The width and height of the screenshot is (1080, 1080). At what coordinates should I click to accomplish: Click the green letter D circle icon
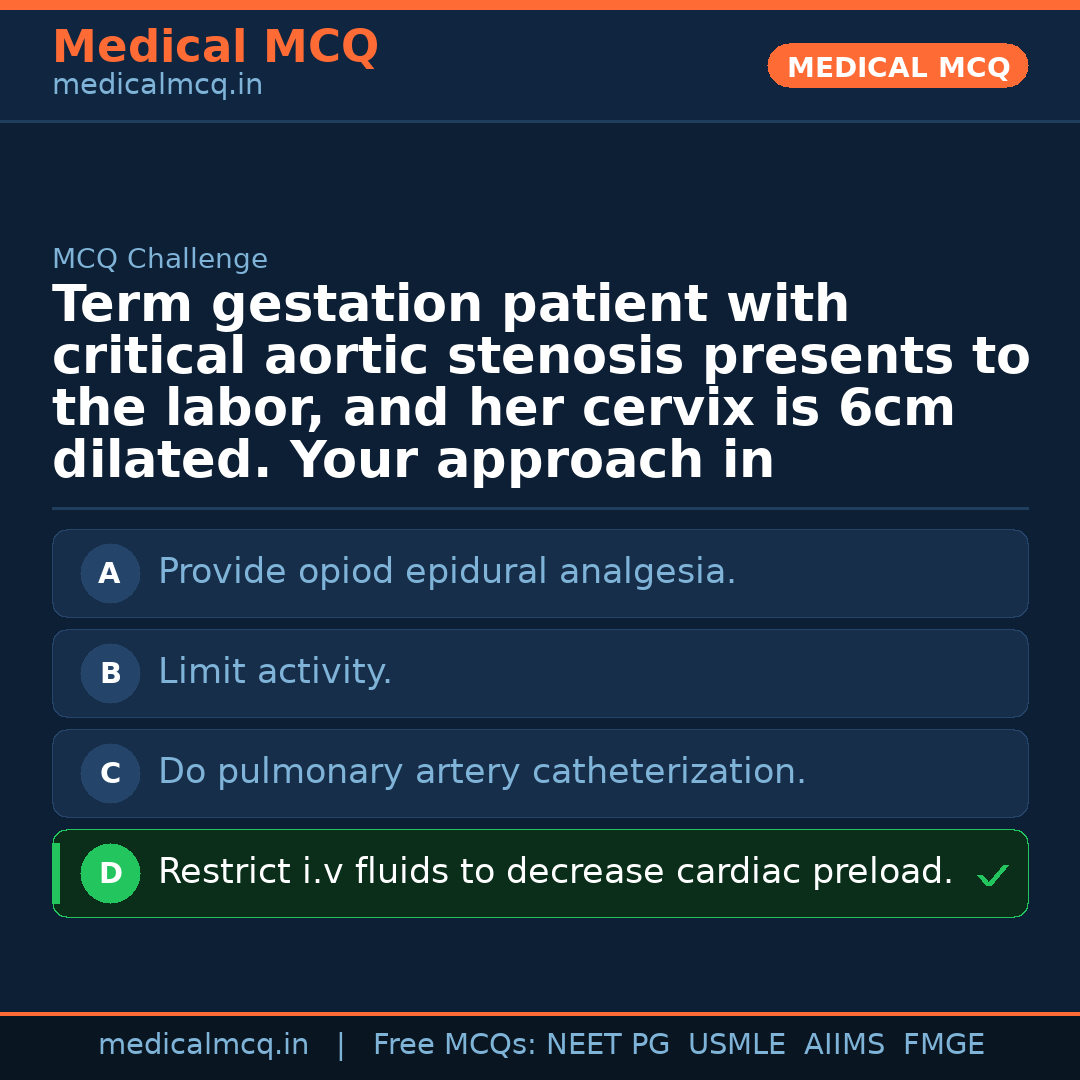110,874
